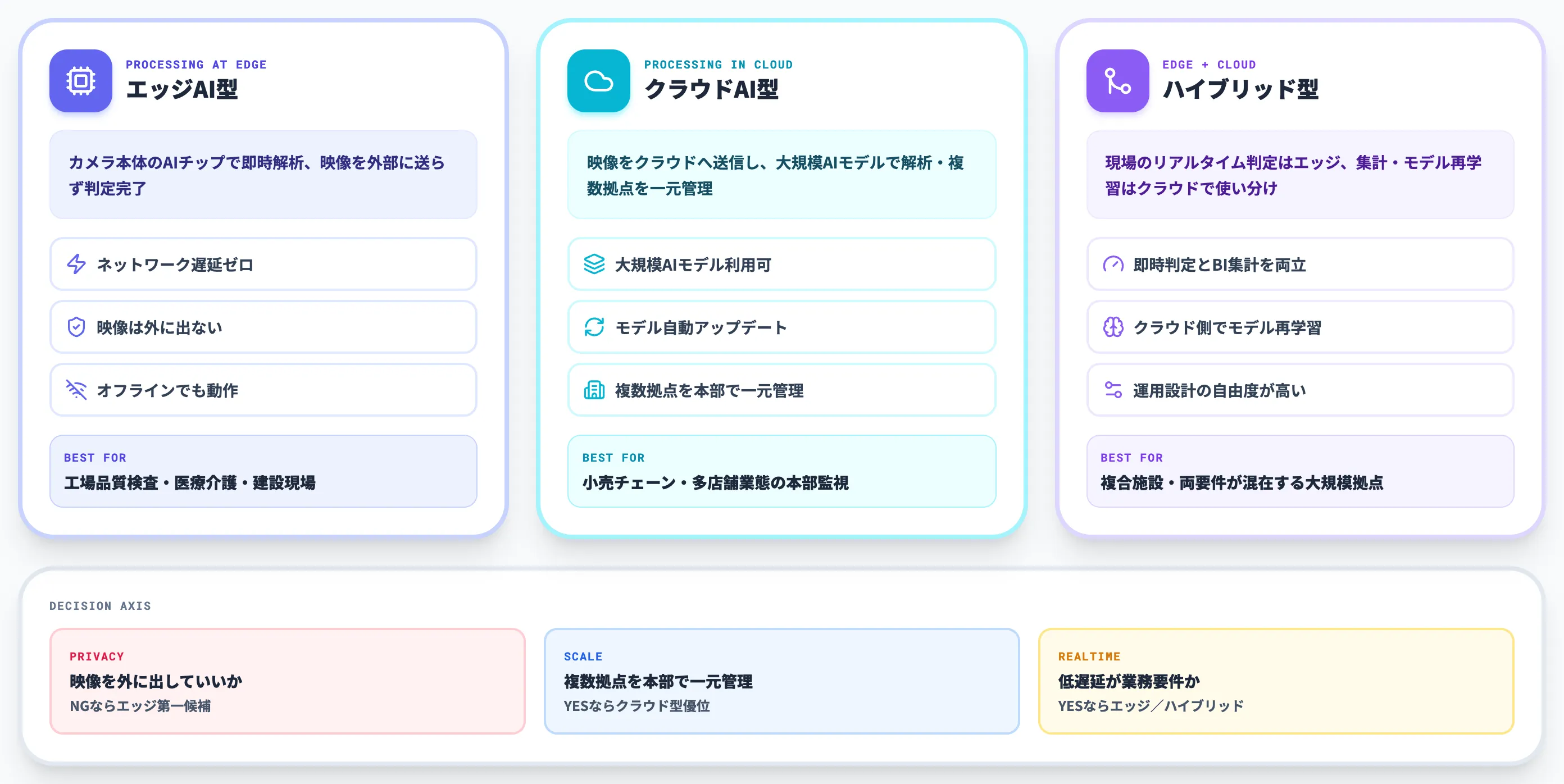
Task: Select the 複数拠点を本部で一元管理 feature row in the cloud card
Action: 781,390
